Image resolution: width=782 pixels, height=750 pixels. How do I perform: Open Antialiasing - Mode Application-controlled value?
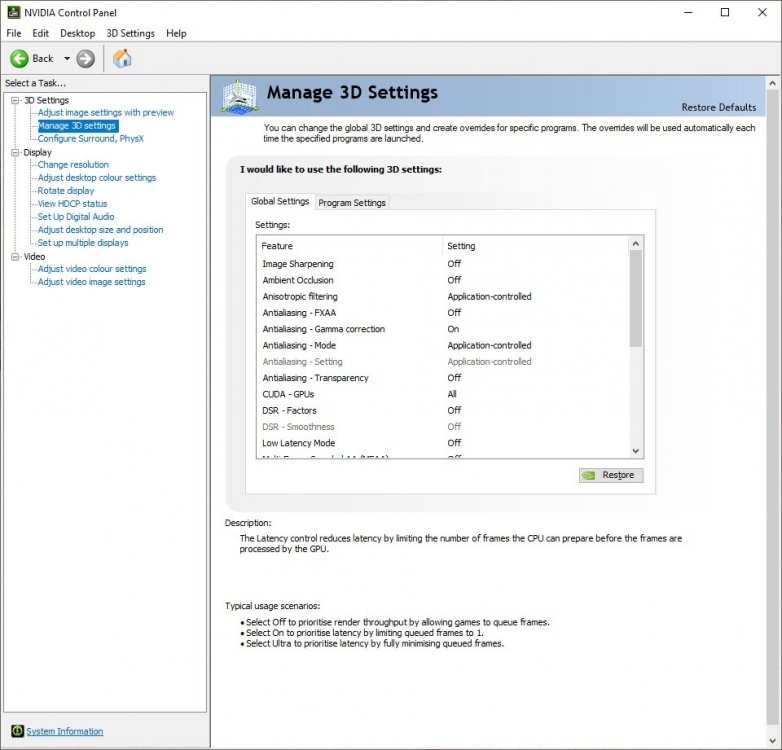[489, 346]
